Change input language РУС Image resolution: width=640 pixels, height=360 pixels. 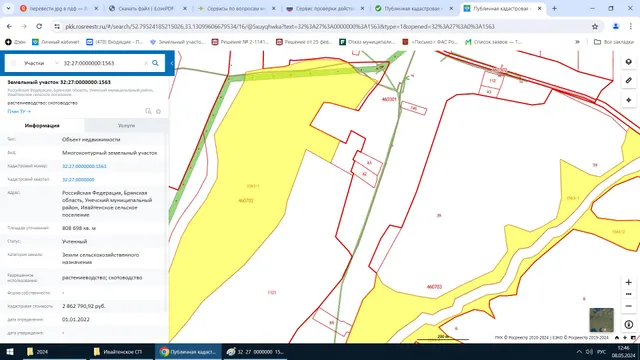602,351
